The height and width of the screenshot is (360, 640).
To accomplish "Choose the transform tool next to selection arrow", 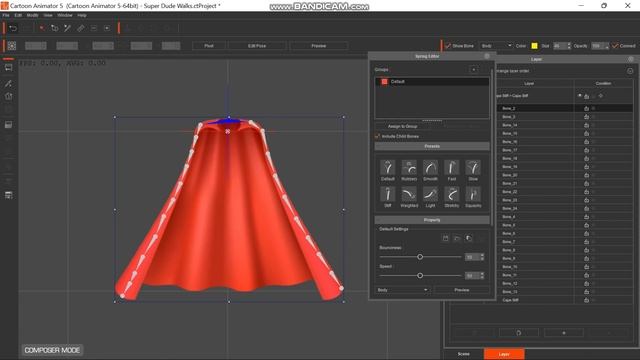I will [54, 28].
